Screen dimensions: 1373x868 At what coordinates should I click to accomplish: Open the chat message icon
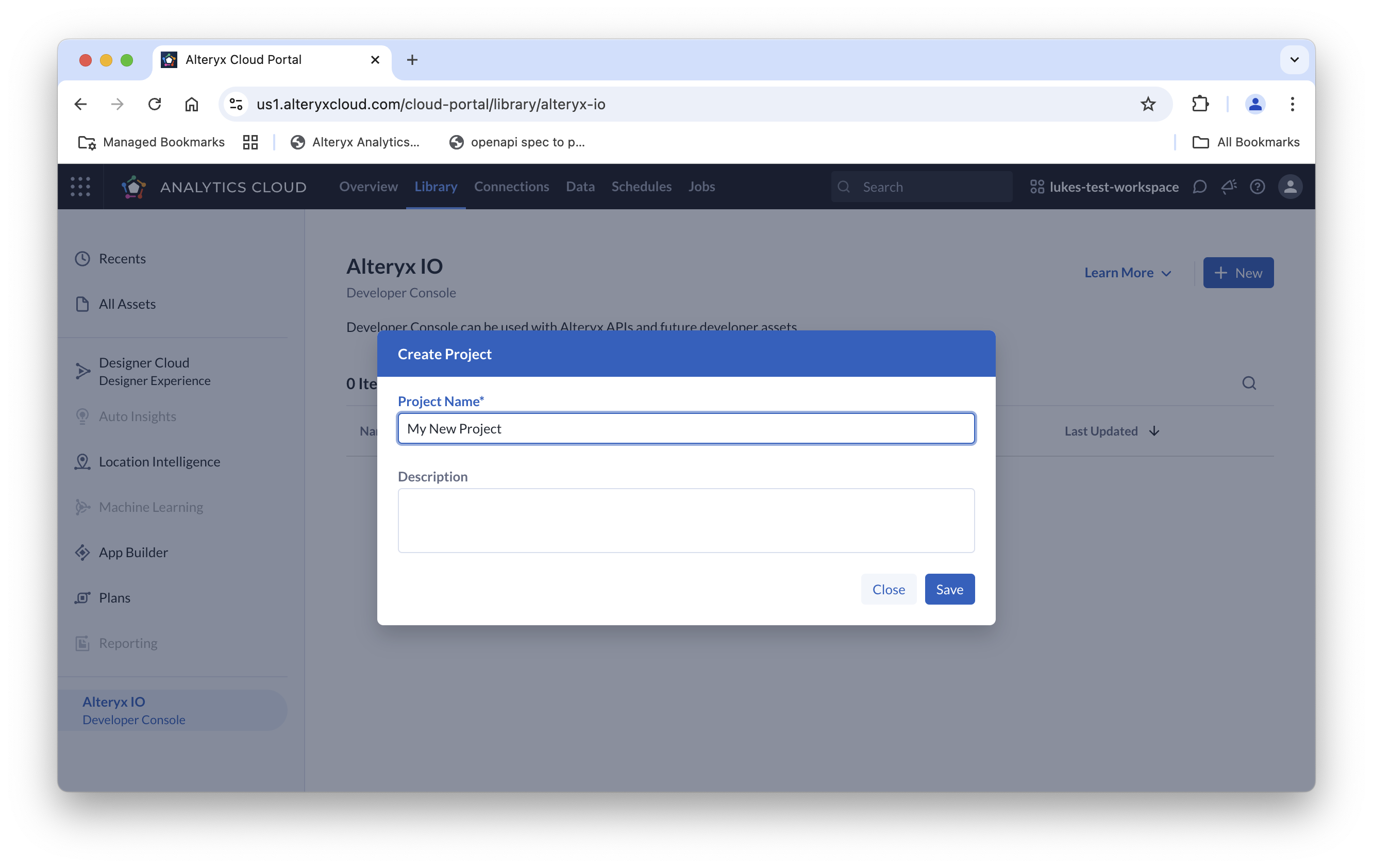(1200, 187)
